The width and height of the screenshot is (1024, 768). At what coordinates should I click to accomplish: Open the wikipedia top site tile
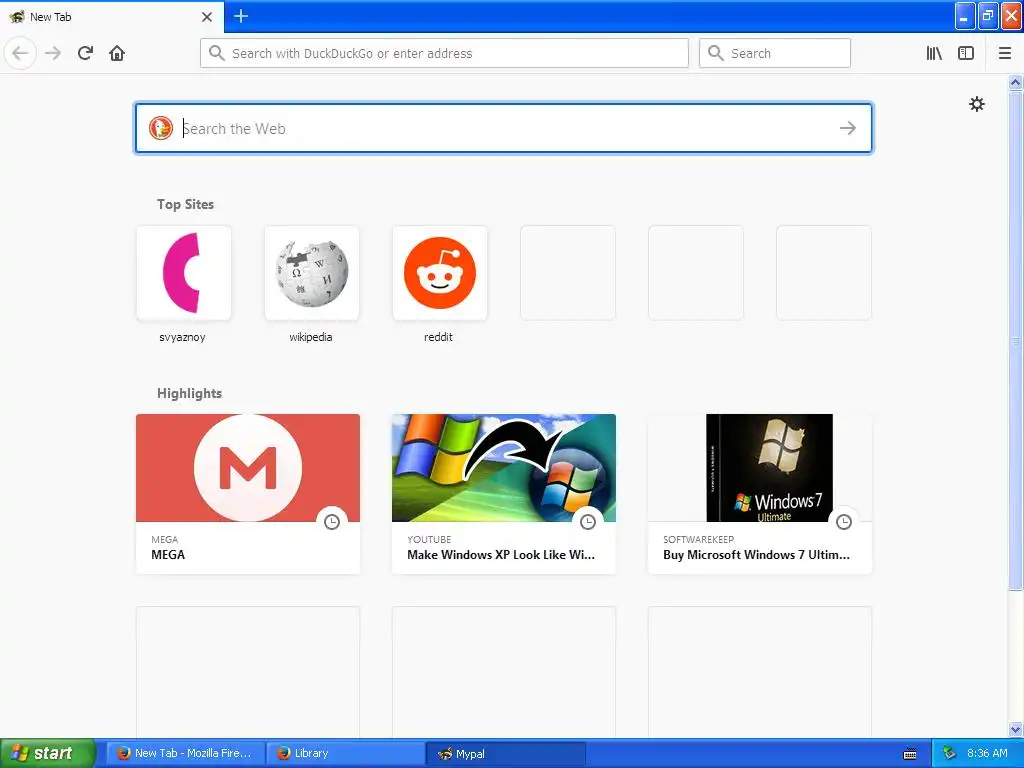[x=312, y=273]
